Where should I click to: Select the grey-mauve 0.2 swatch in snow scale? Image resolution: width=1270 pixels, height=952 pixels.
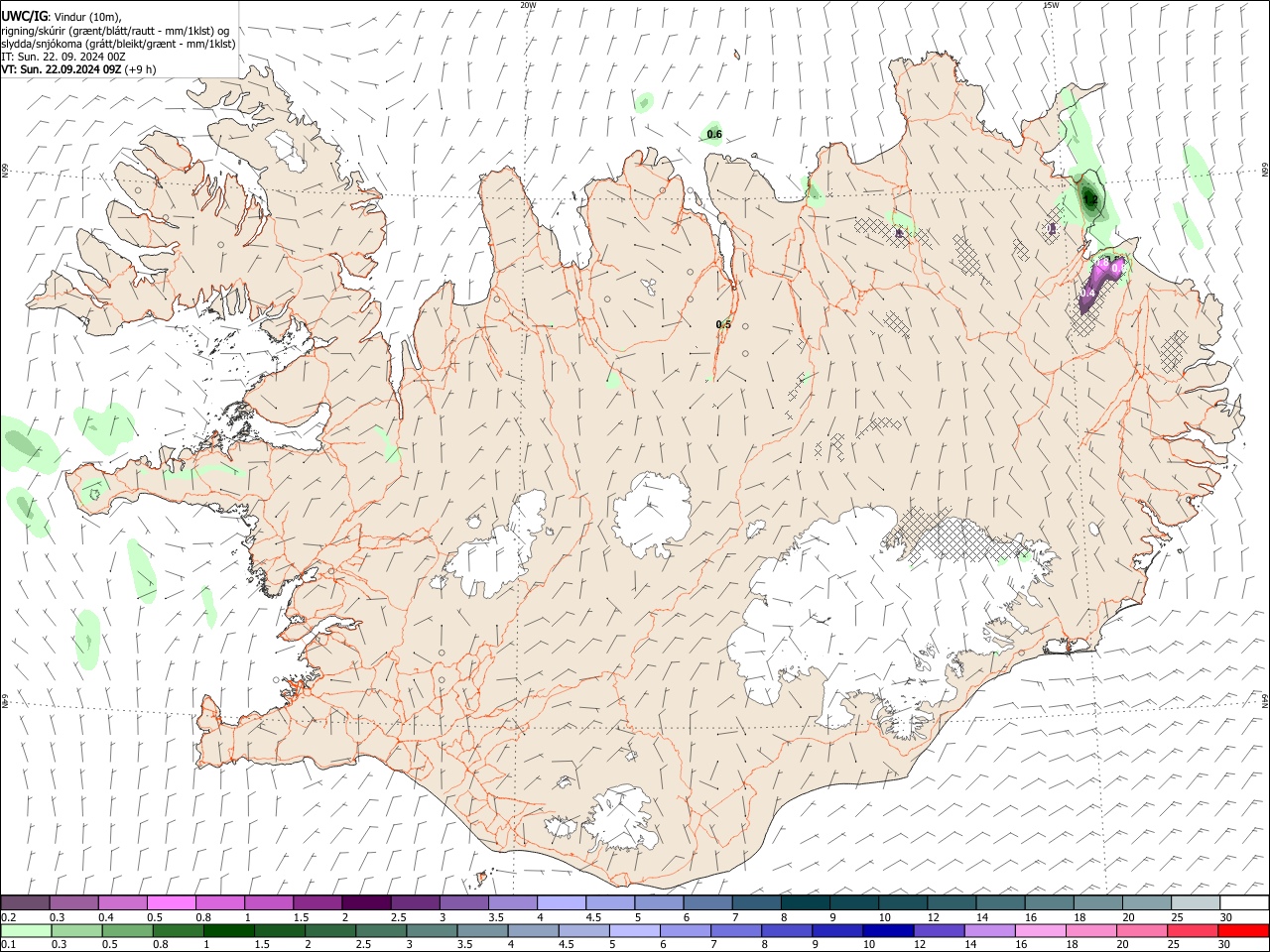[25, 902]
